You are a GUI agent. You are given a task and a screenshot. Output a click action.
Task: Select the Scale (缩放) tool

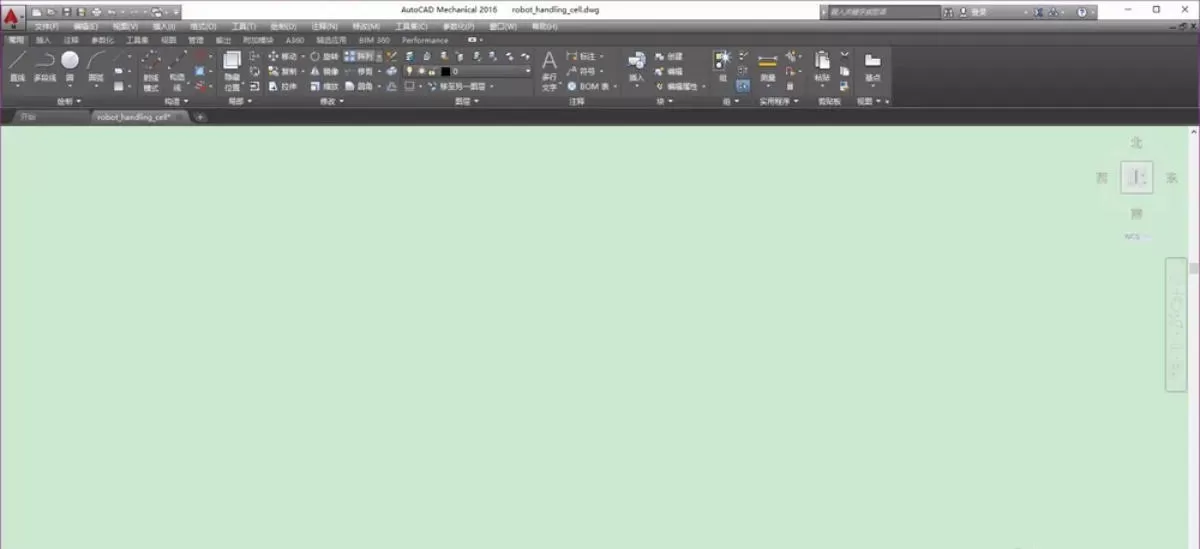tap(323, 86)
